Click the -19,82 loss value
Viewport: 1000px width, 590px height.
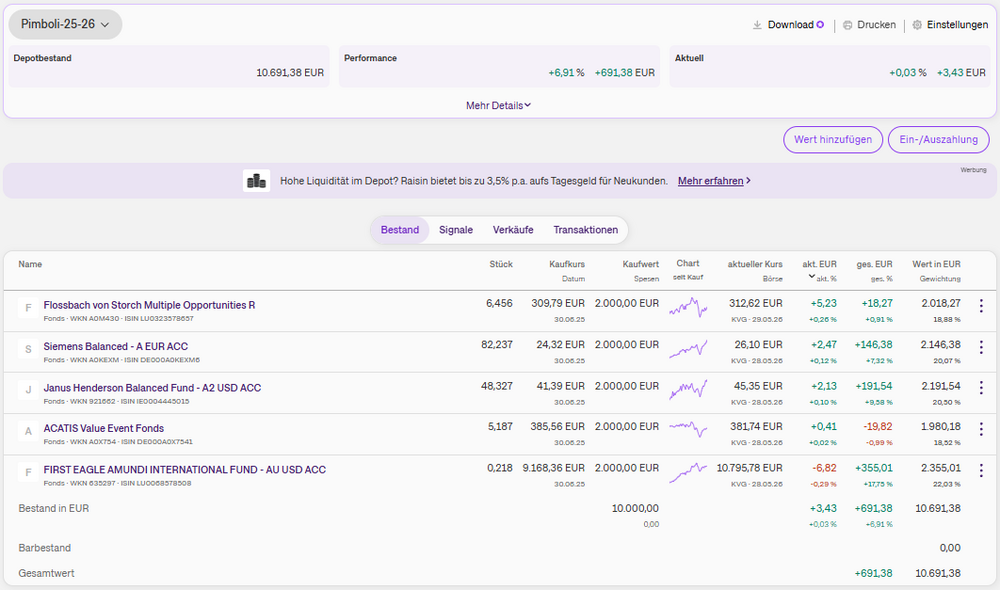tap(878, 426)
